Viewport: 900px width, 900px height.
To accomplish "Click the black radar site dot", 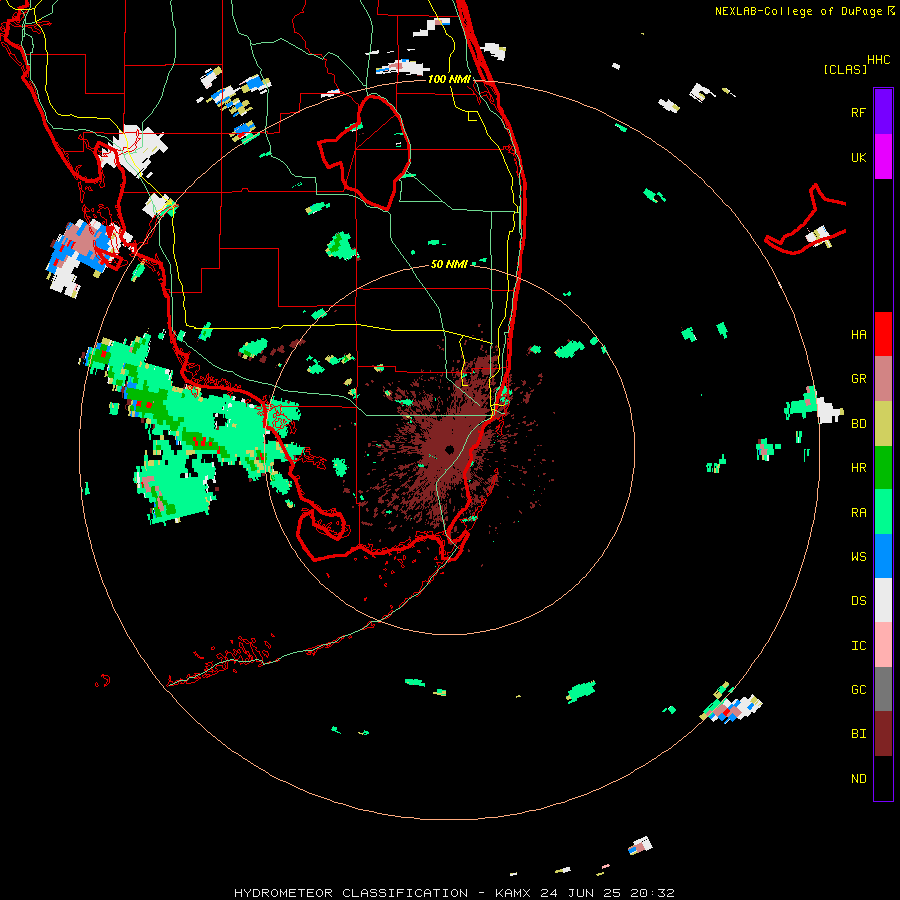I will (449, 449).
